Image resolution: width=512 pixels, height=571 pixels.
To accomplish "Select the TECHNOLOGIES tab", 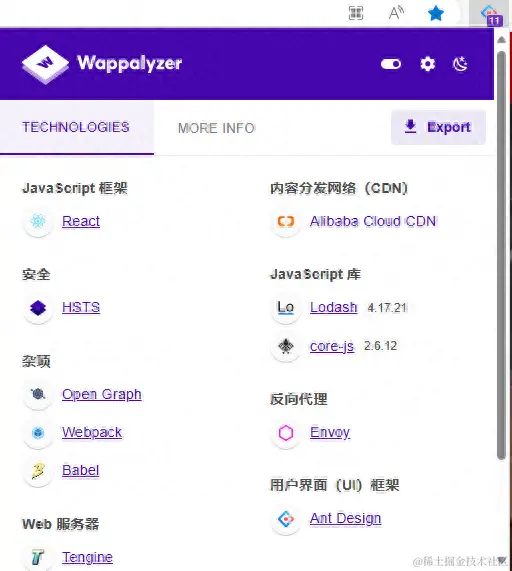I will 76,127.
